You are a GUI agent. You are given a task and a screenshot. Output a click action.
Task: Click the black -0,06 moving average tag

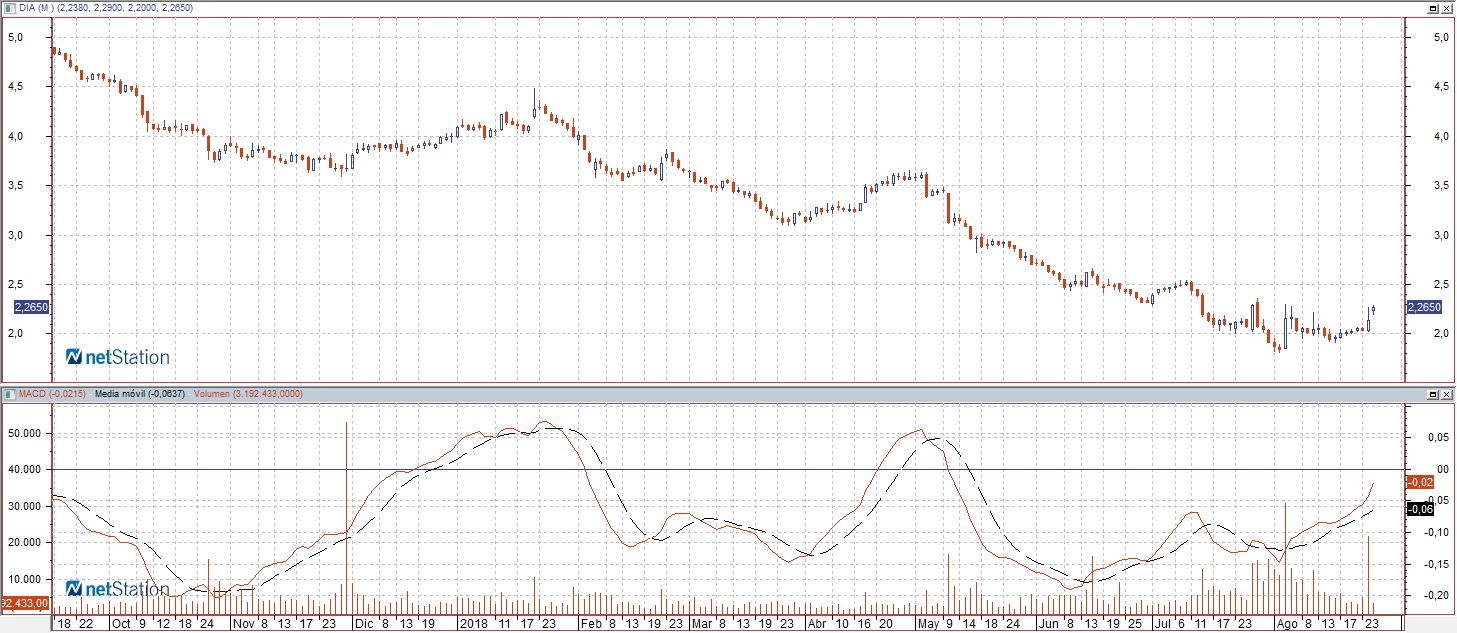[1421, 509]
